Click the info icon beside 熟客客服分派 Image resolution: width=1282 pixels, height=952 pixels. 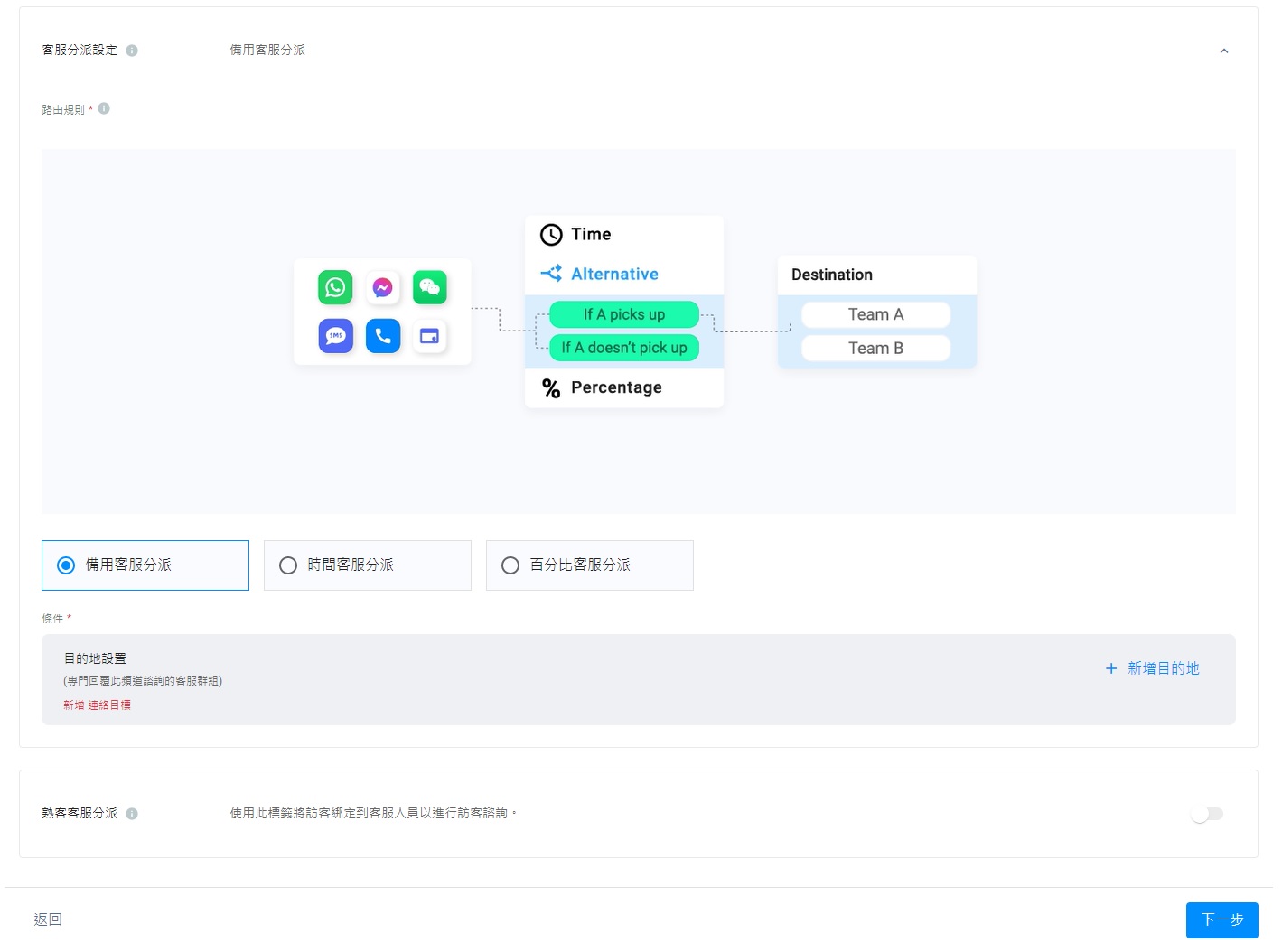point(132,814)
